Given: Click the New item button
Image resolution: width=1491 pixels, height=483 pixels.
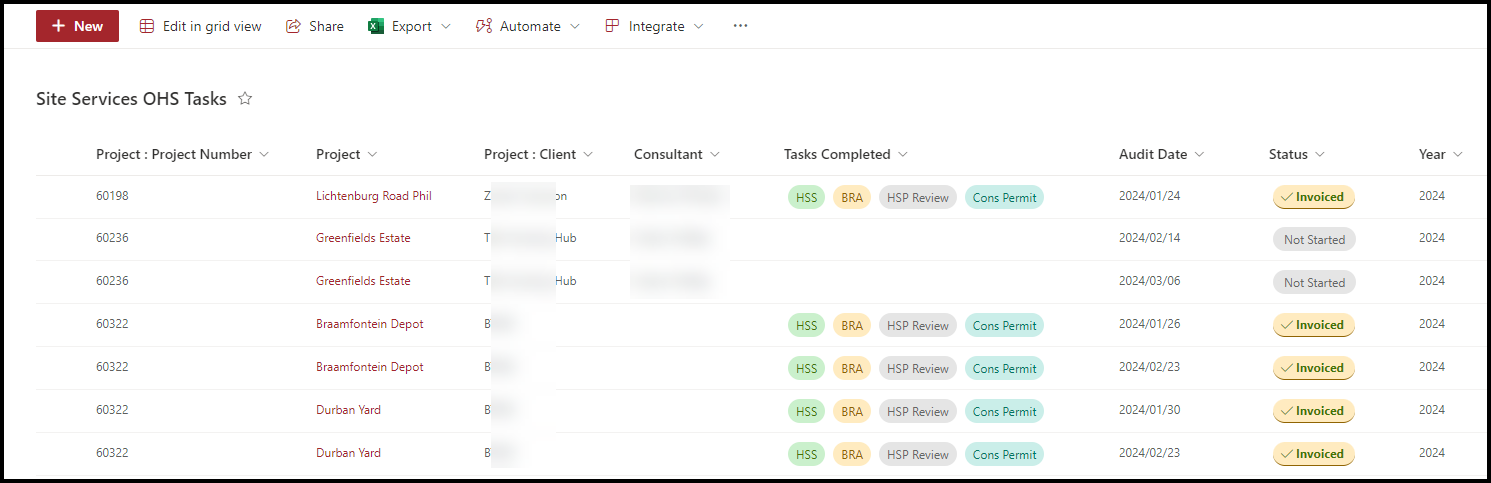Looking at the screenshot, I should [77, 26].
